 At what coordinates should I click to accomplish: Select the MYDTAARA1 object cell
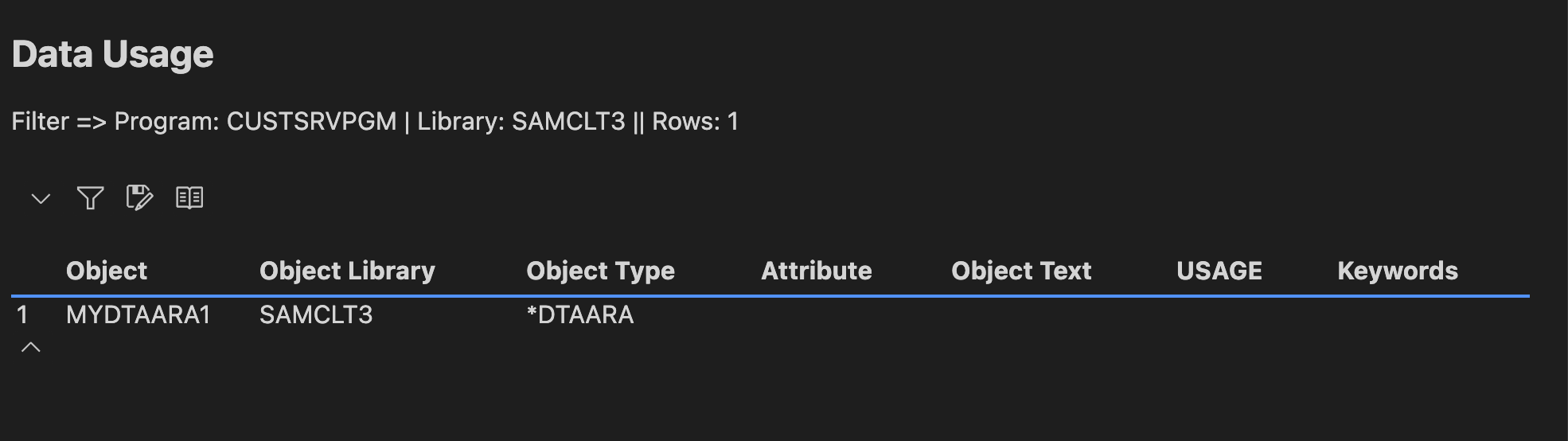138,315
